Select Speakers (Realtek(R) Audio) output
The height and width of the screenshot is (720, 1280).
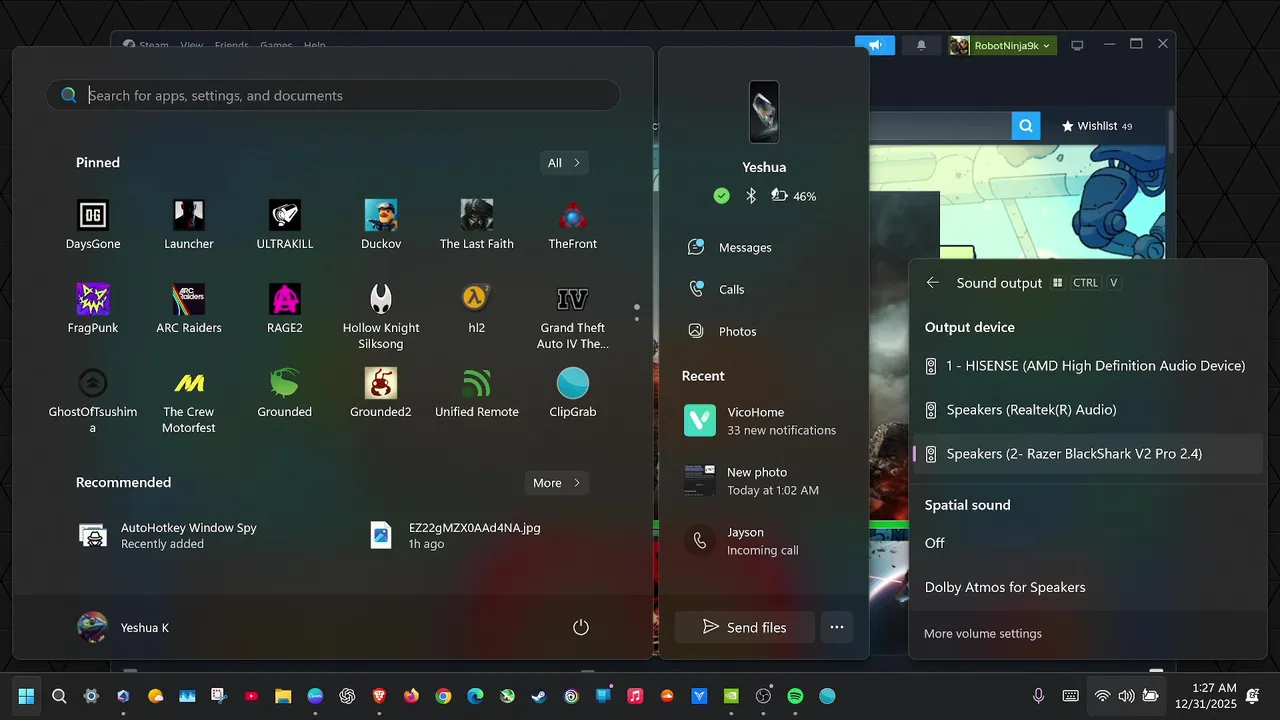tap(1087, 410)
